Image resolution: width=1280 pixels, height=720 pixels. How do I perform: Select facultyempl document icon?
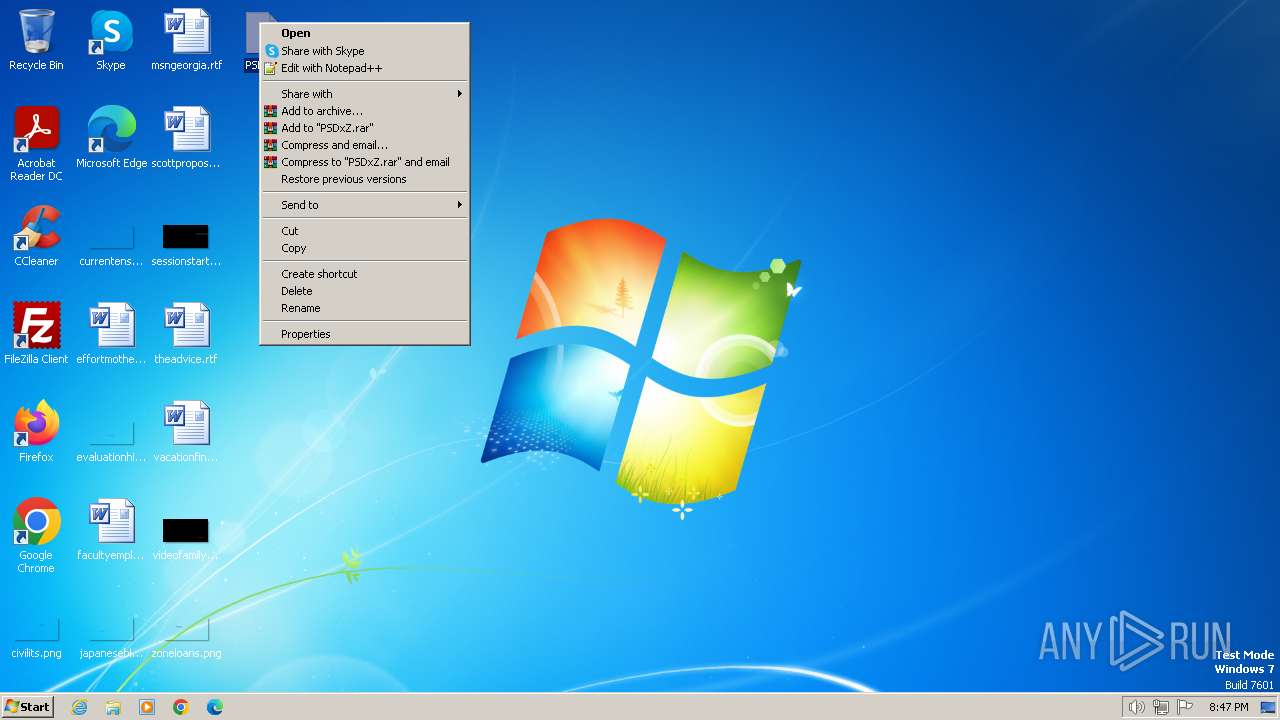tap(111, 530)
